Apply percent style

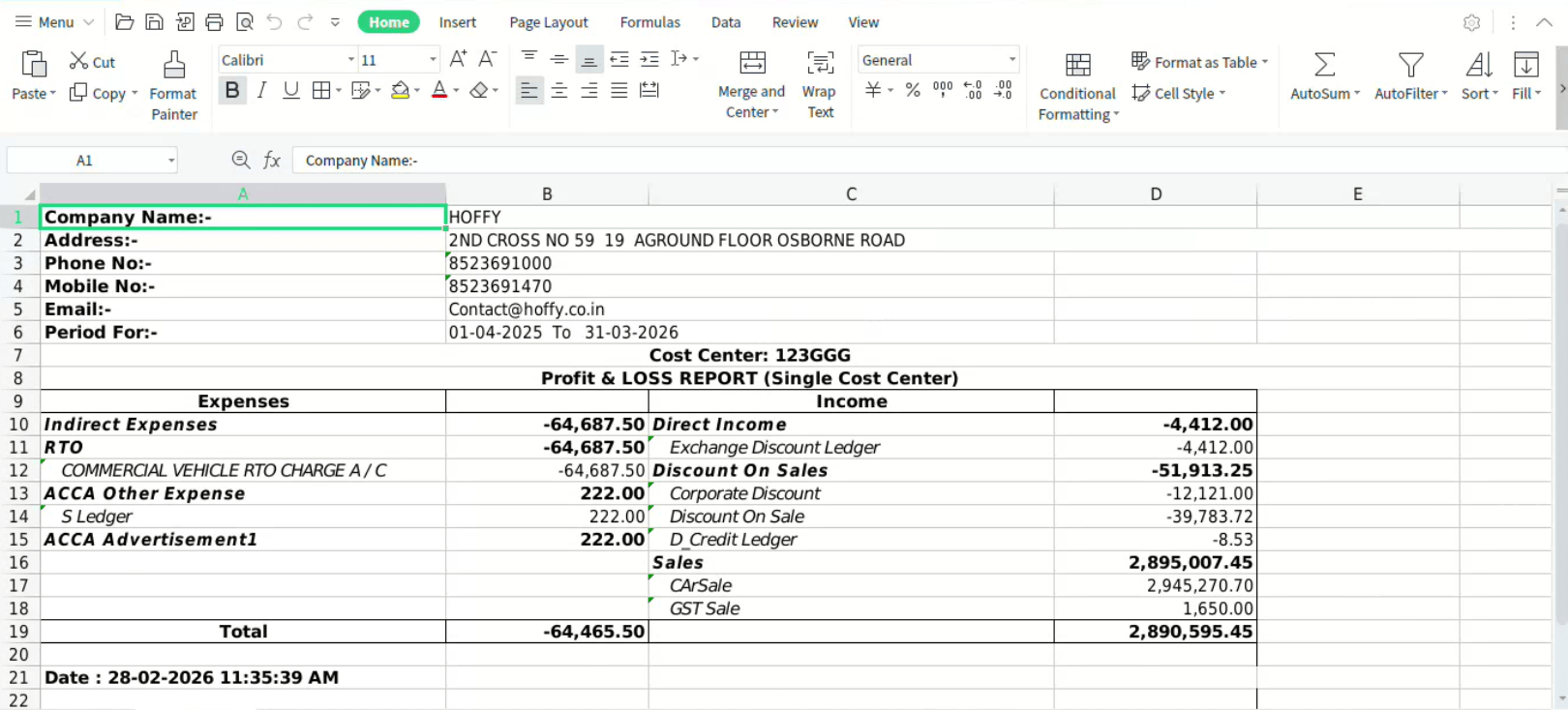[x=913, y=90]
